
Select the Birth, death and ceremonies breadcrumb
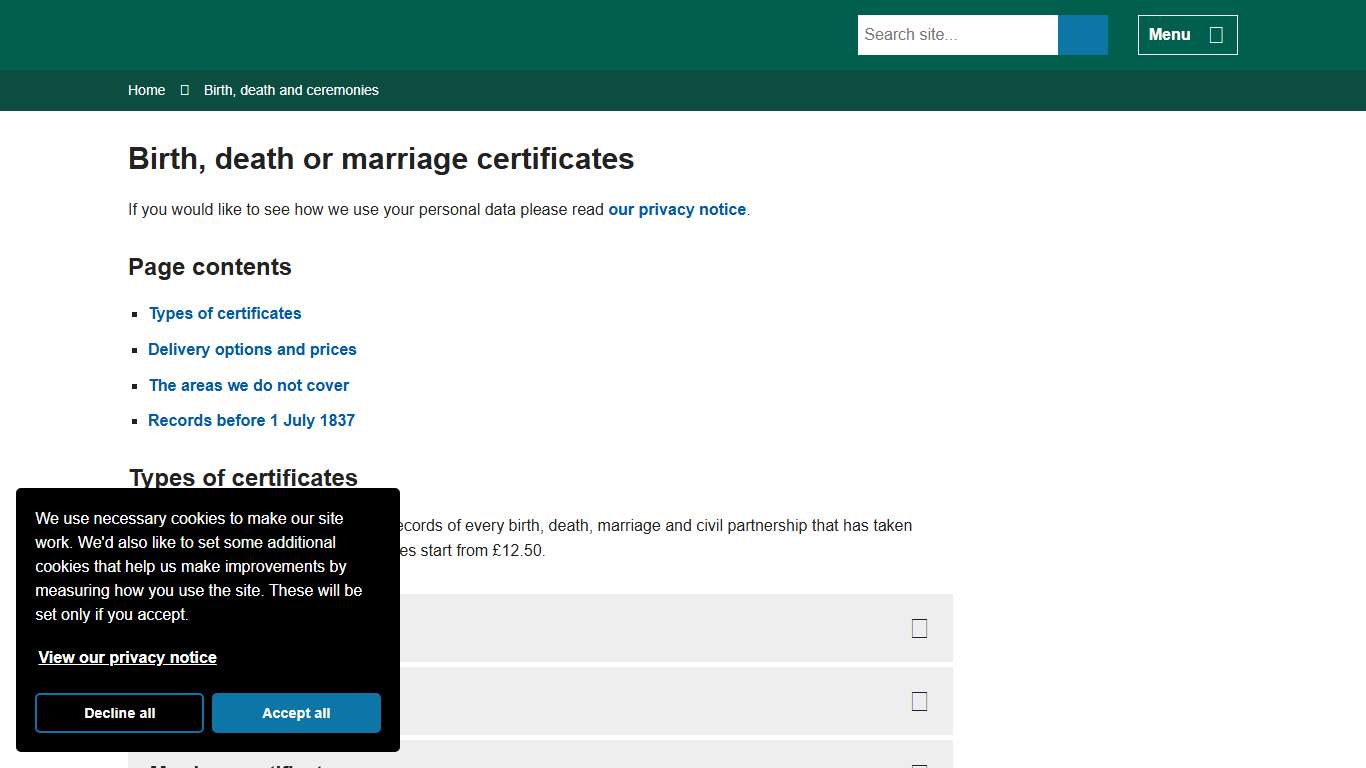tap(291, 90)
